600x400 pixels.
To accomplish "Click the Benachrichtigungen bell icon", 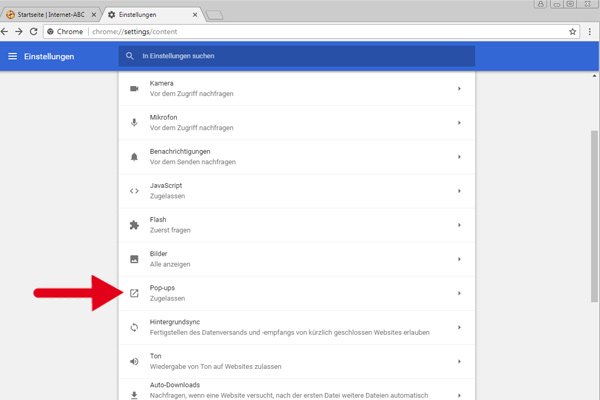I will [x=134, y=157].
